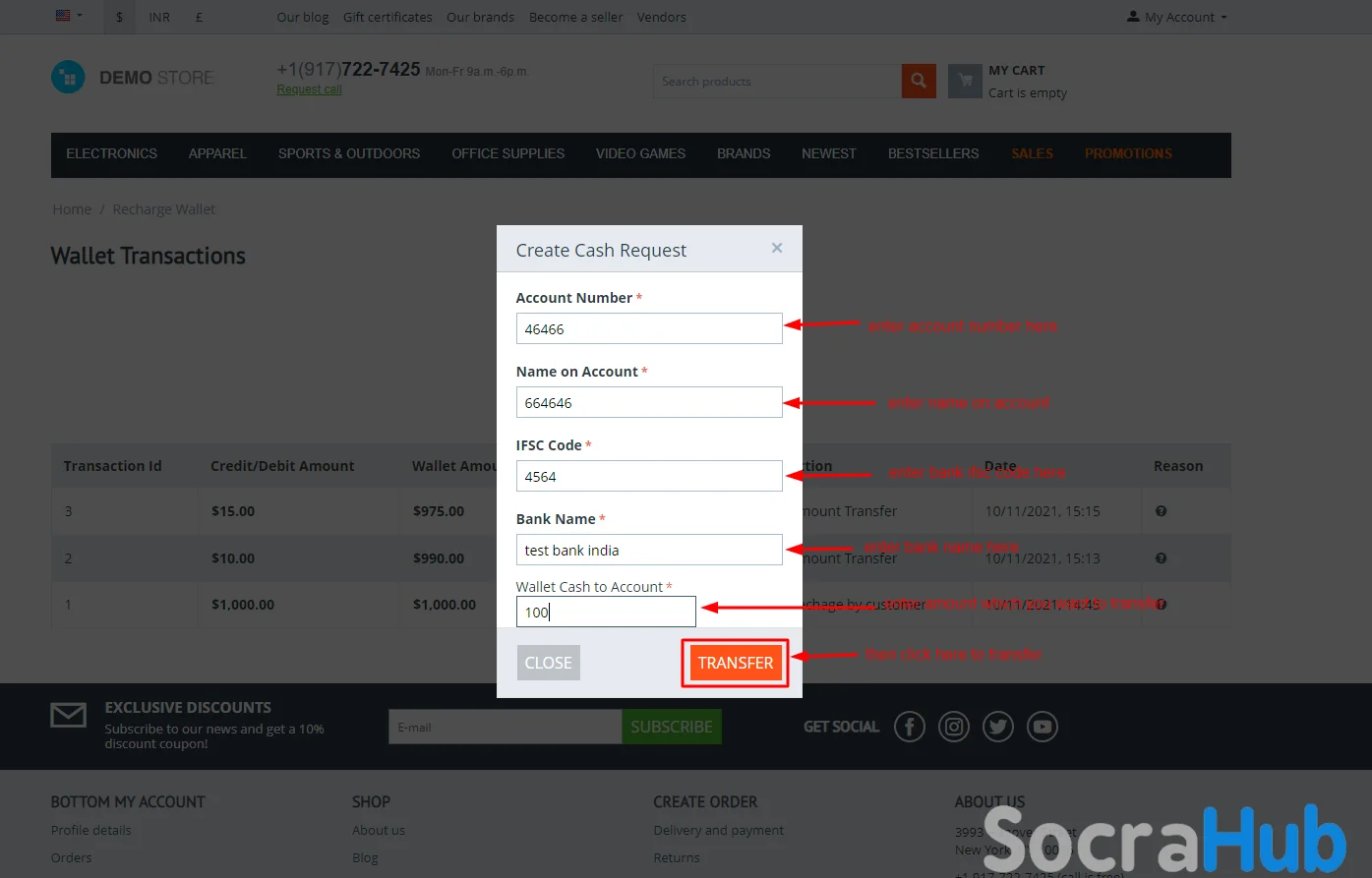This screenshot has width=1372, height=878.
Task: Switch currency to pound sterling
Action: click(x=199, y=17)
